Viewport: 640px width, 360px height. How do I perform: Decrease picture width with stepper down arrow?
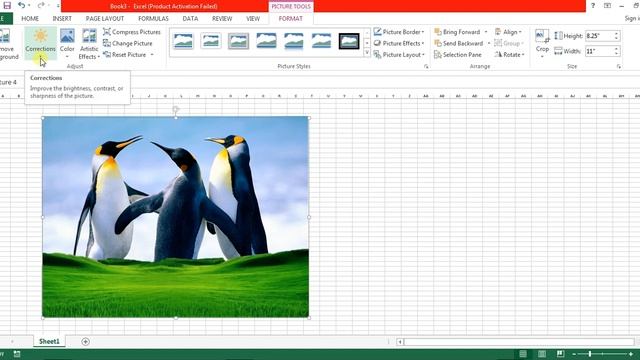point(616,53)
